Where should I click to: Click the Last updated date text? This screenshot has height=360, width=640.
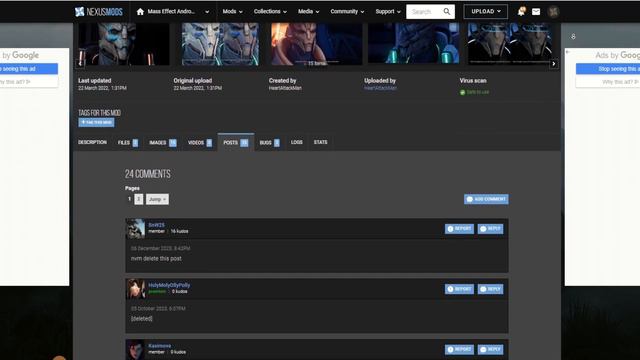(102, 88)
